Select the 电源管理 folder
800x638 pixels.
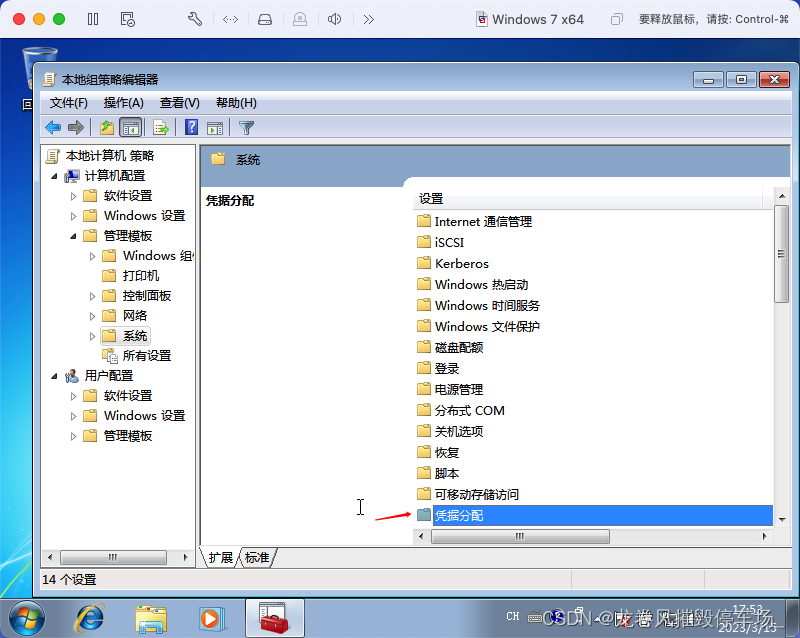[459, 389]
